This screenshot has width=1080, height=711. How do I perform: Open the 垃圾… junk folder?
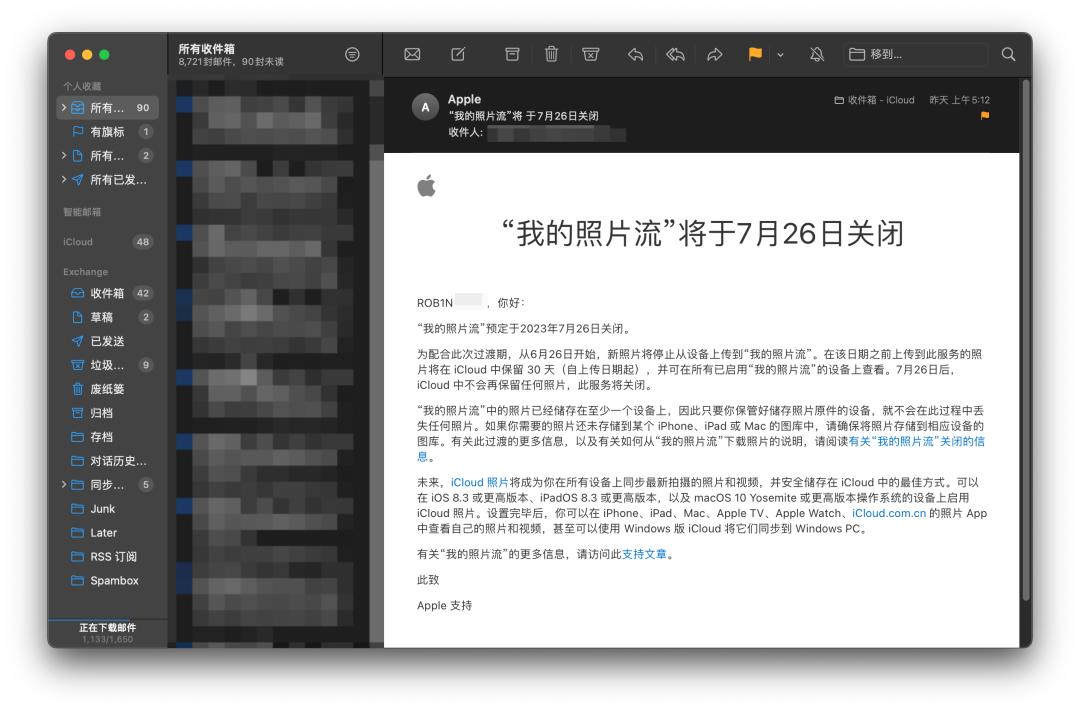pyautogui.click(x=107, y=365)
